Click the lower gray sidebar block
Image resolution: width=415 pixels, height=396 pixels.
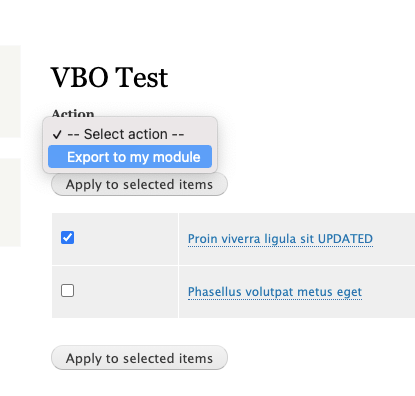10,202
